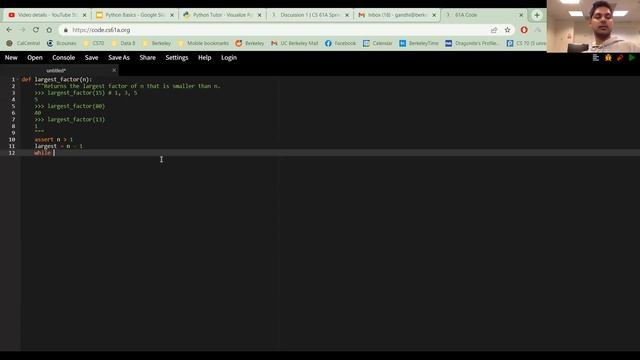Go back with the browser back arrow

pyautogui.click(x=9, y=30)
